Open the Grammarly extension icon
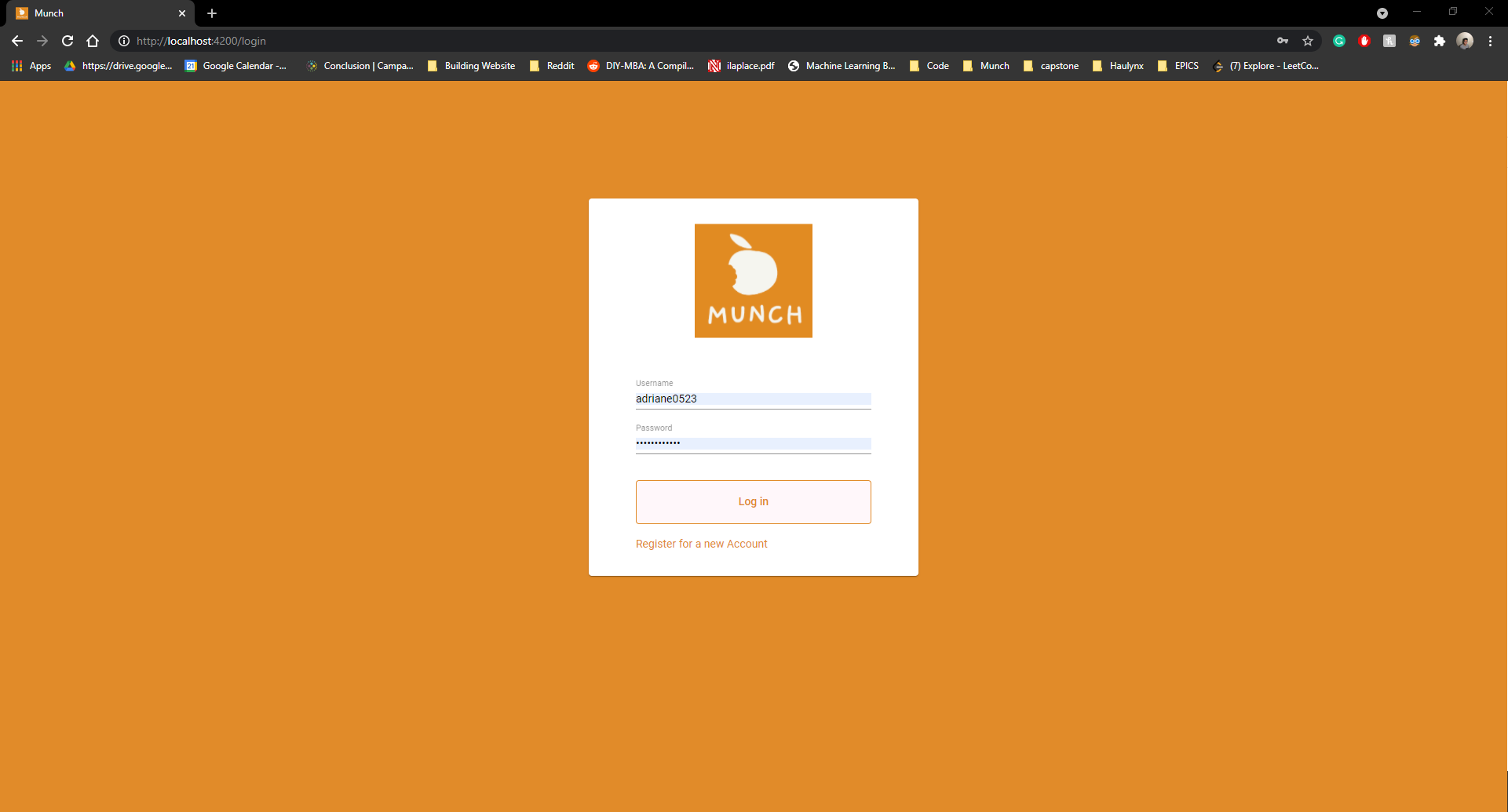The image size is (1508, 812). tap(1339, 41)
